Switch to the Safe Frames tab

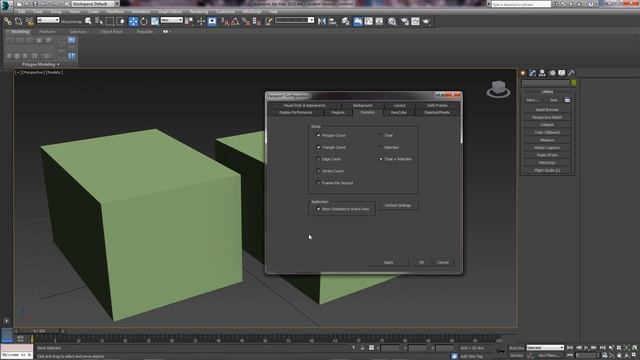(x=437, y=105)
